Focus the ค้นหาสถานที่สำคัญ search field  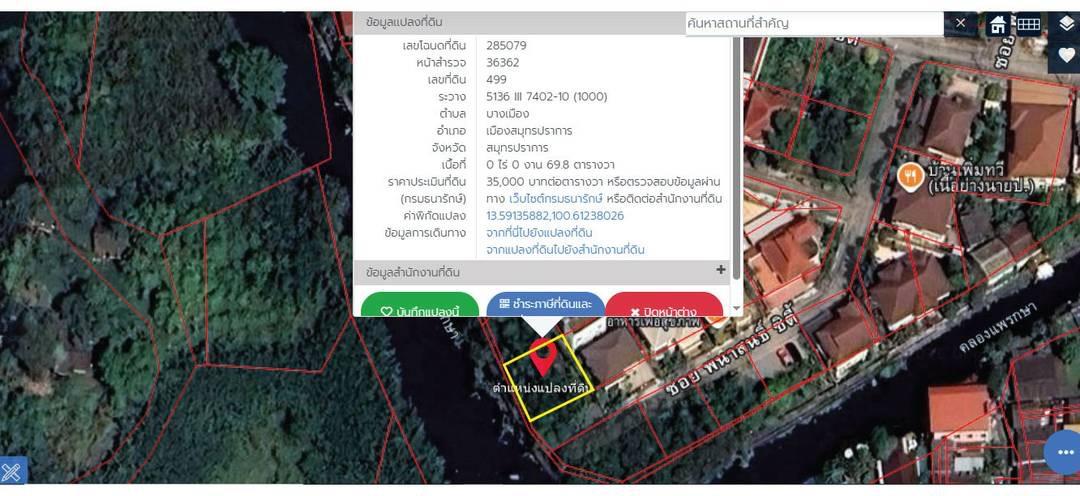tap(812, 23)
